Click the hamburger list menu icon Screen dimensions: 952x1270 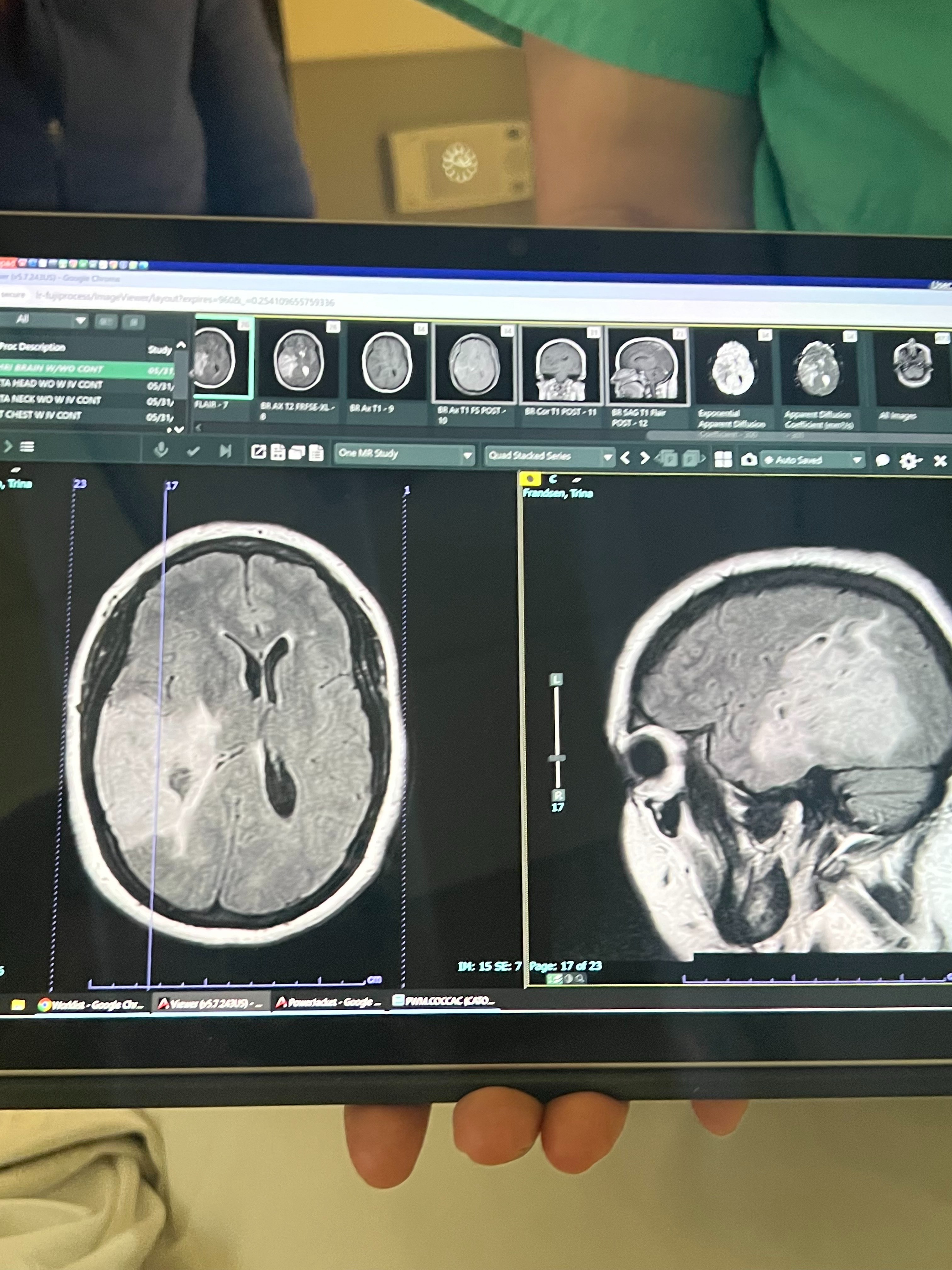tap(27, 447)
